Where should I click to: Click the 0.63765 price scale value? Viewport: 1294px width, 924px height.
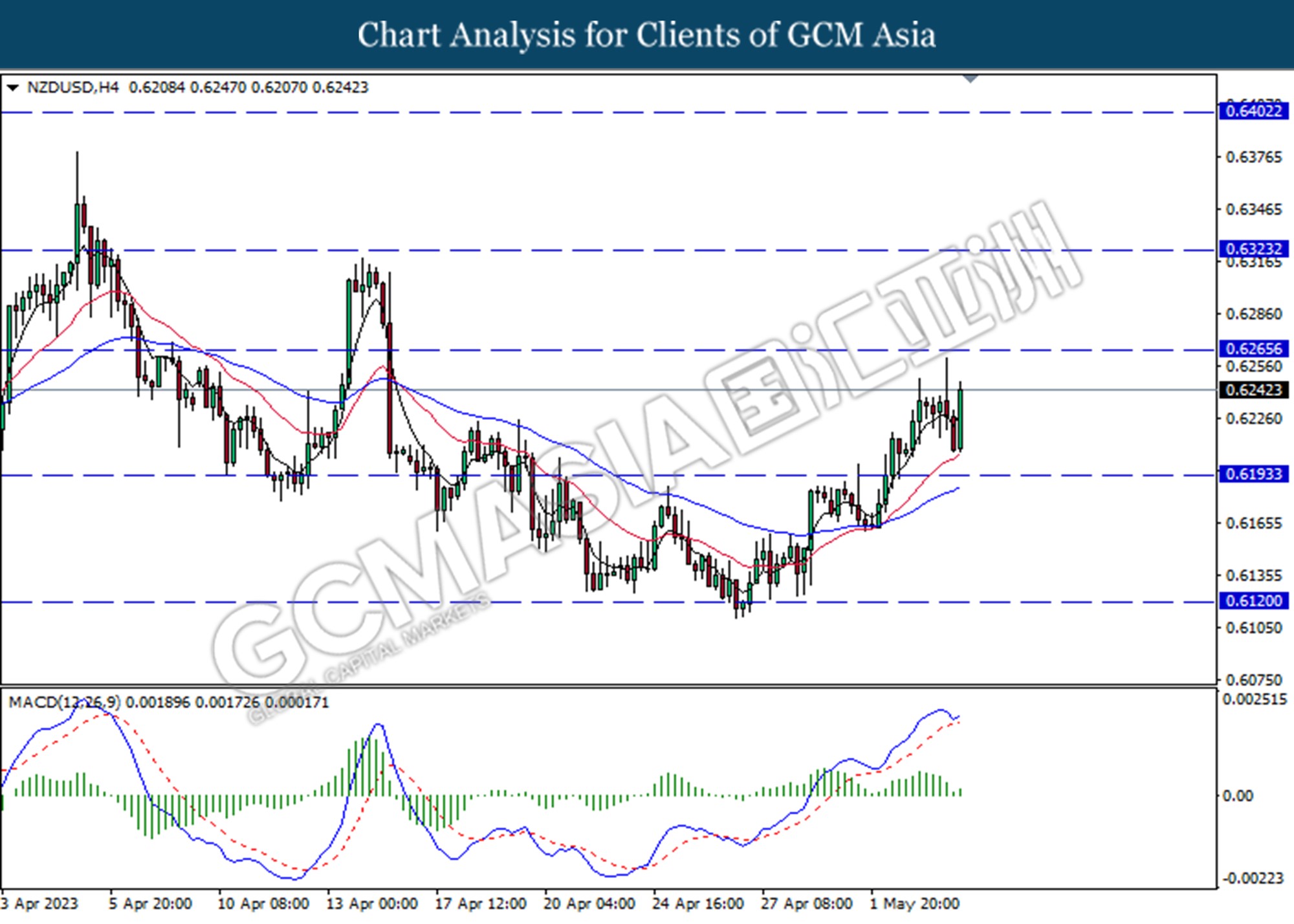(1254, 157)
